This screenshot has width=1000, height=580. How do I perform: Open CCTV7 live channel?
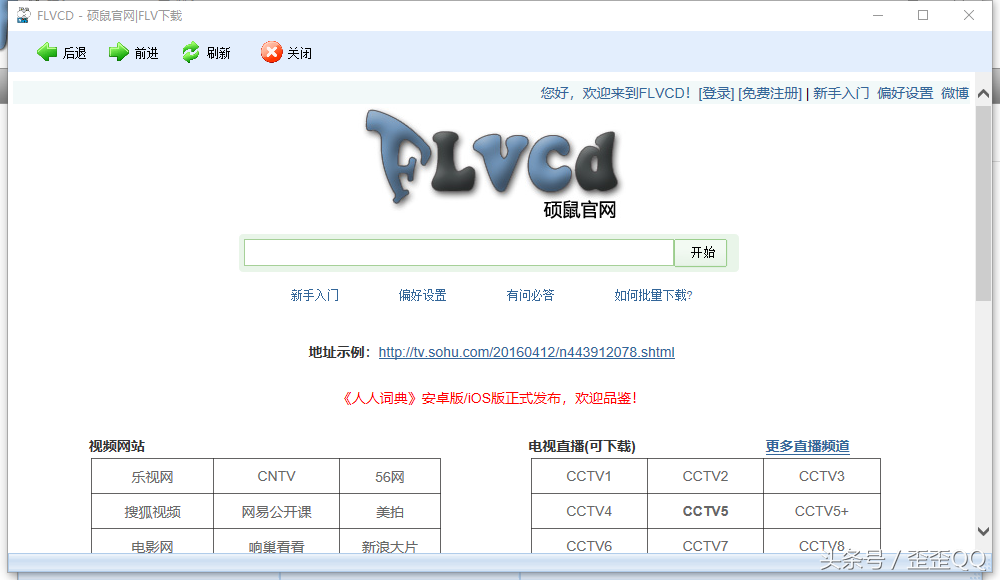click(x=705, y=544)
